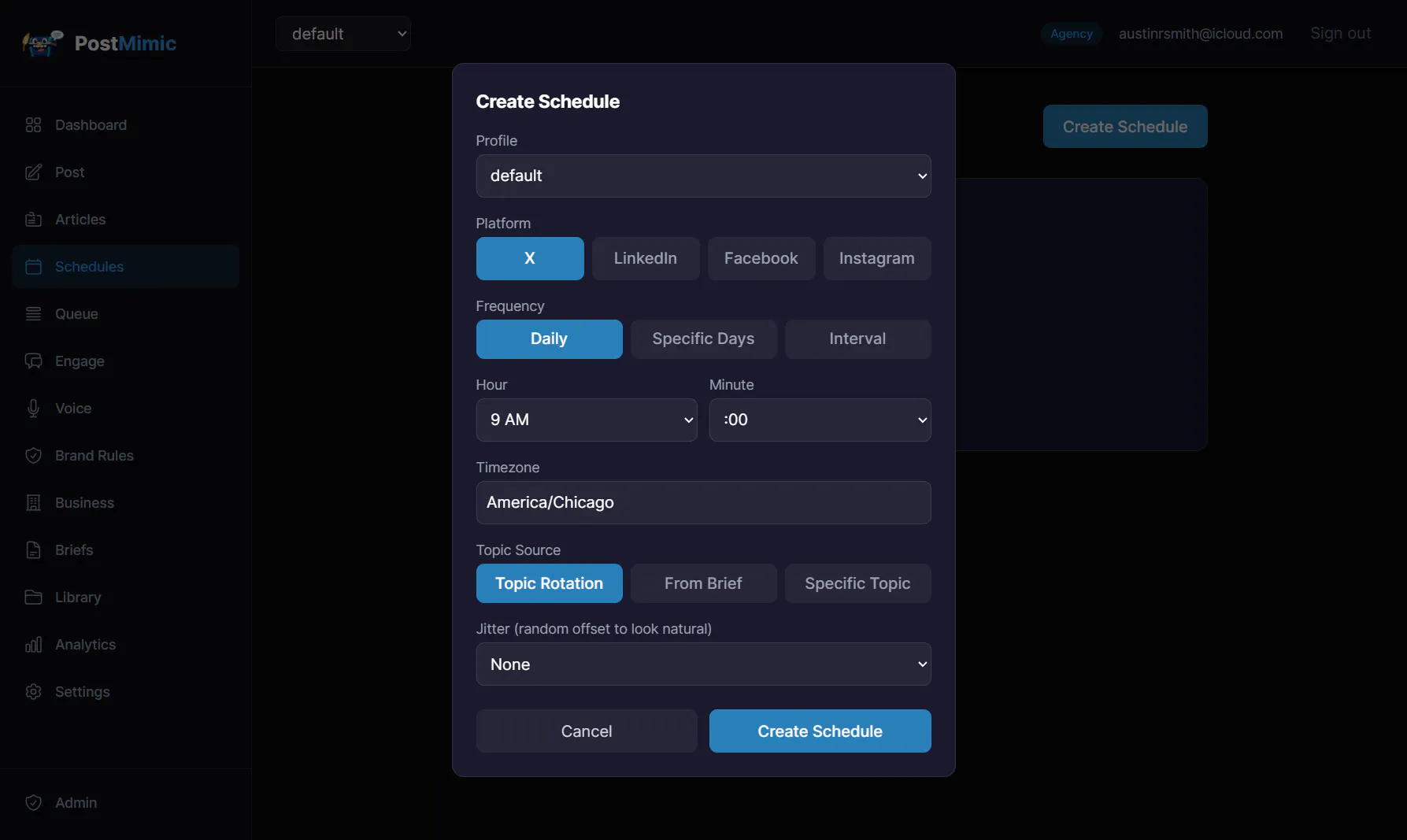Click the Articles newspaper icon
This screenshot has width=1407, height=840.
coord(33,220)
